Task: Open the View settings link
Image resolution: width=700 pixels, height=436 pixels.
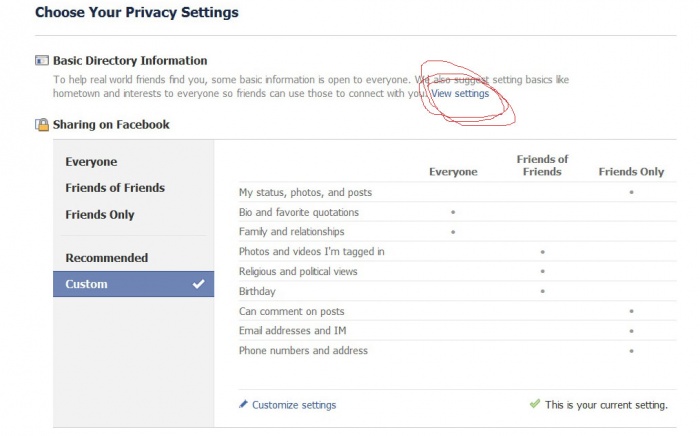Action: point(460,93)
